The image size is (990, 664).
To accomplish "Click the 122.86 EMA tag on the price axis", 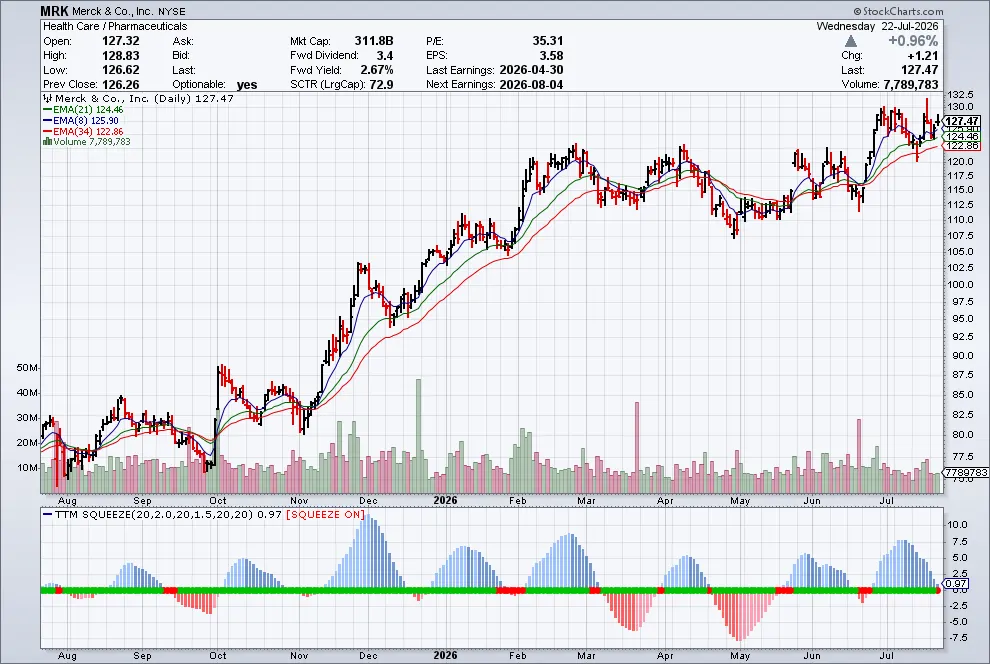I will pos(963,146).
